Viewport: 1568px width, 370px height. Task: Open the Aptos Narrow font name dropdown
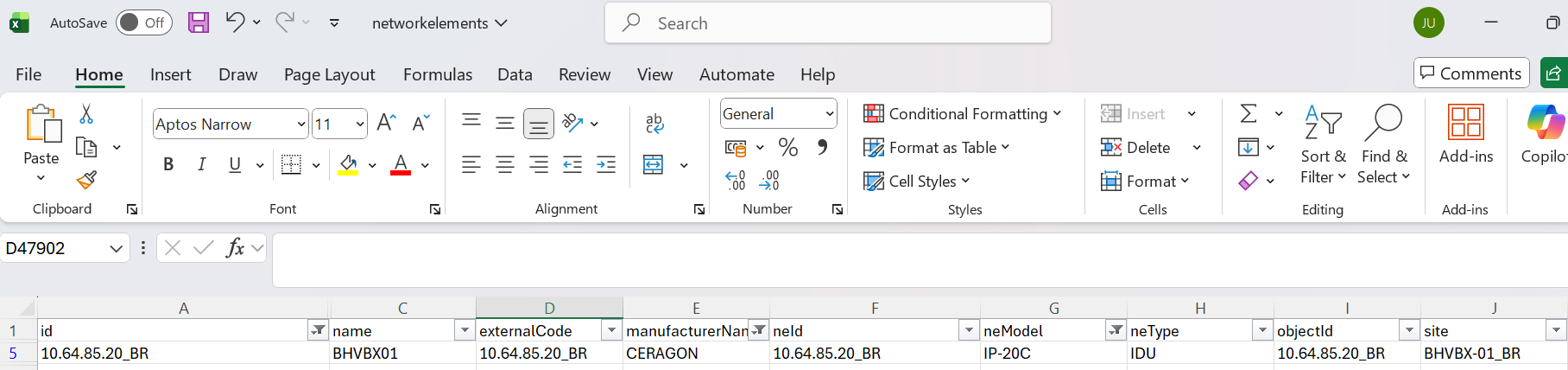point(301,124)
